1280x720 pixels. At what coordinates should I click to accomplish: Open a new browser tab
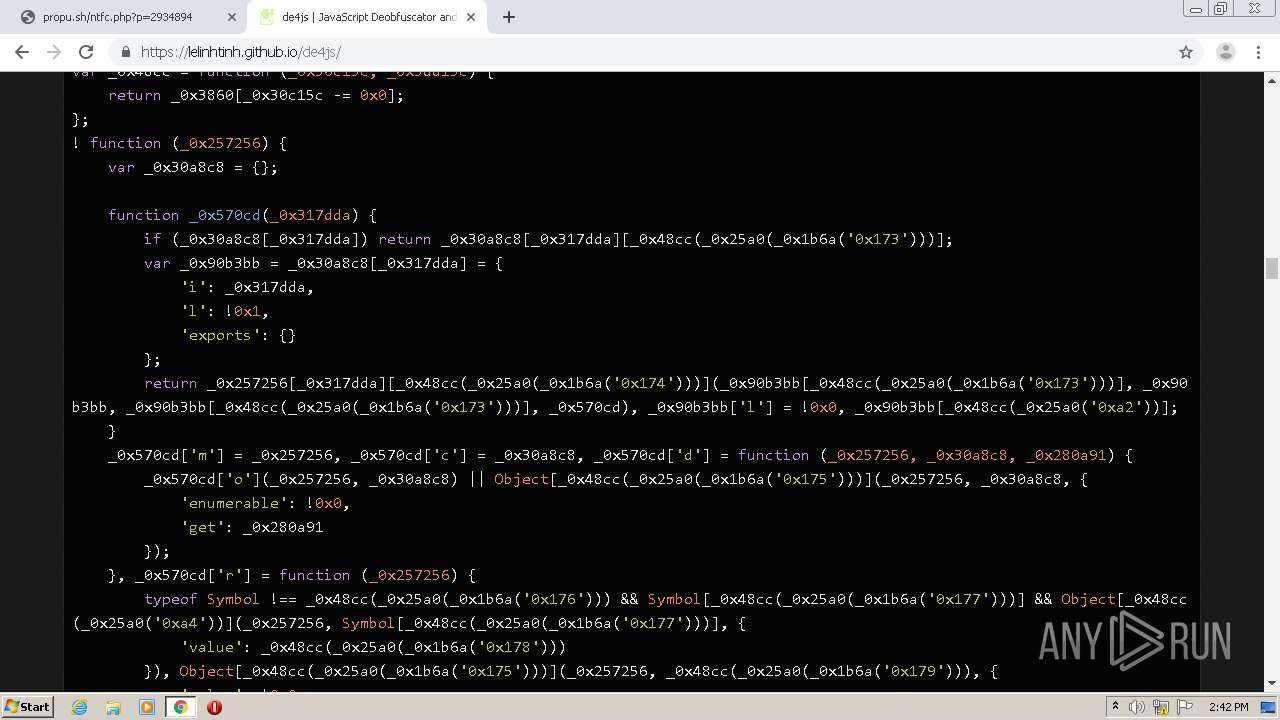(509, 17)
